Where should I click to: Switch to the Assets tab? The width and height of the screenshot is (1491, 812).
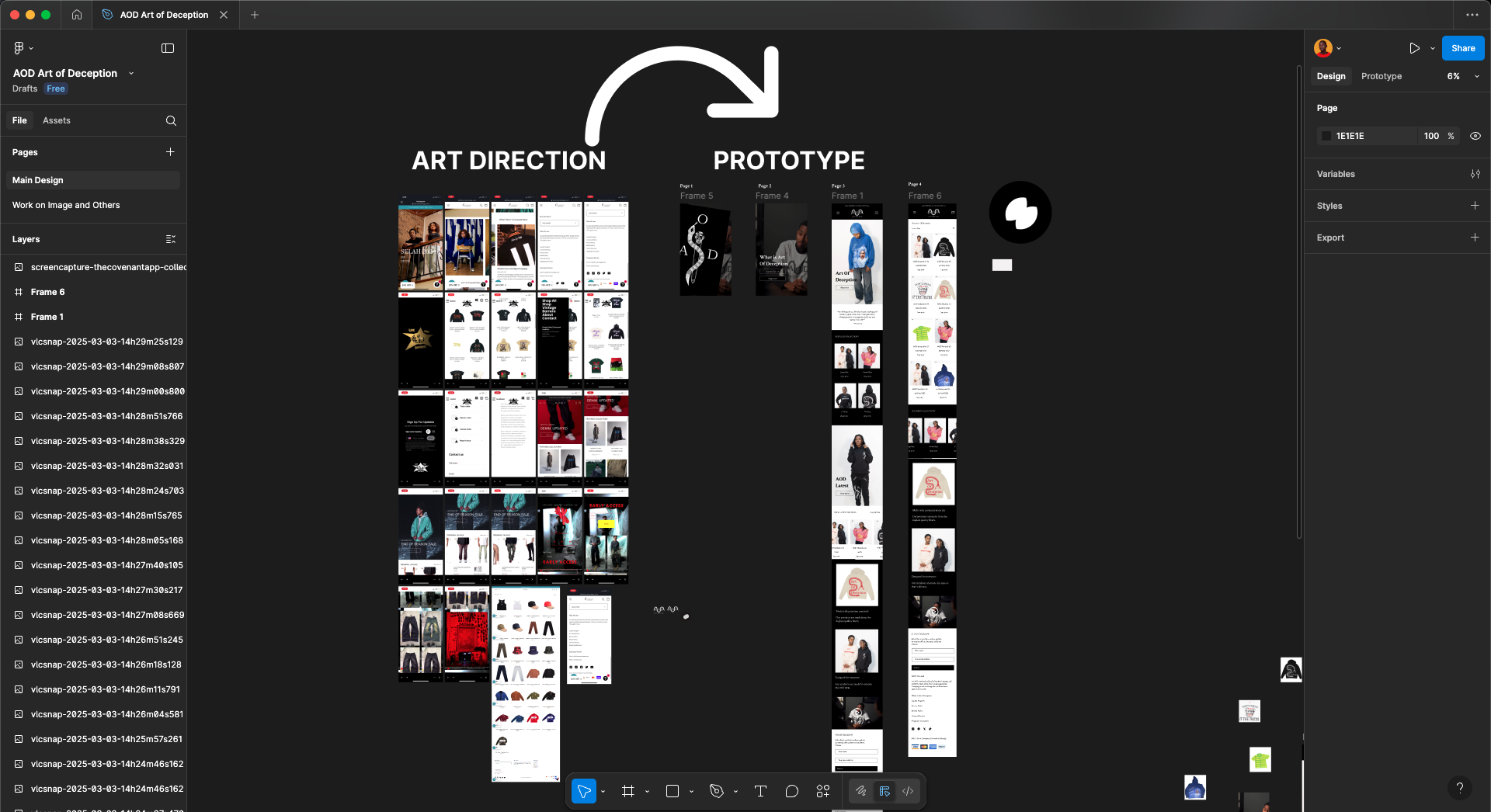(56, 120)
